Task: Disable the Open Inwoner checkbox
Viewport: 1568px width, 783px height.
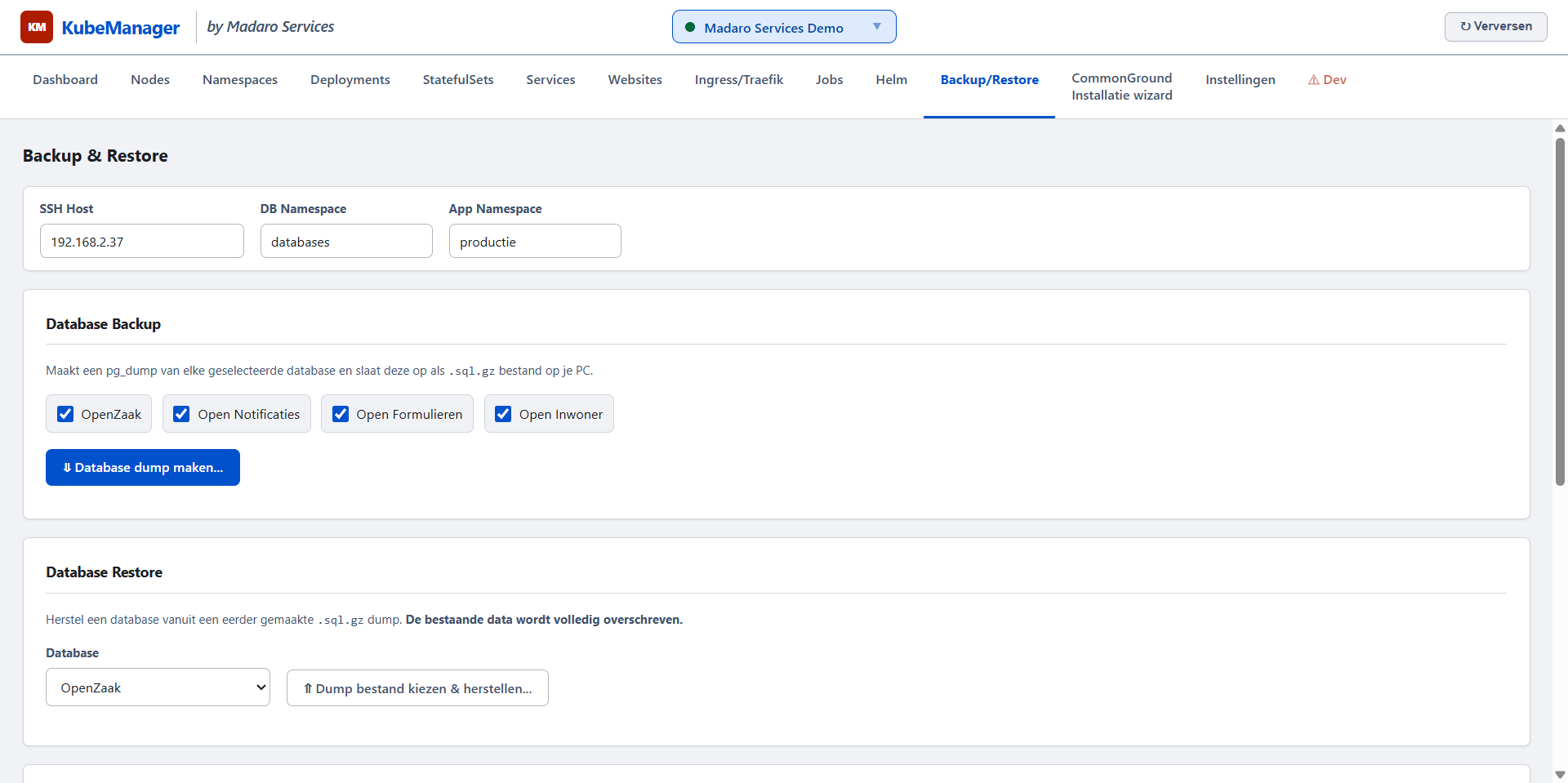Action: [x=503, y=414]
